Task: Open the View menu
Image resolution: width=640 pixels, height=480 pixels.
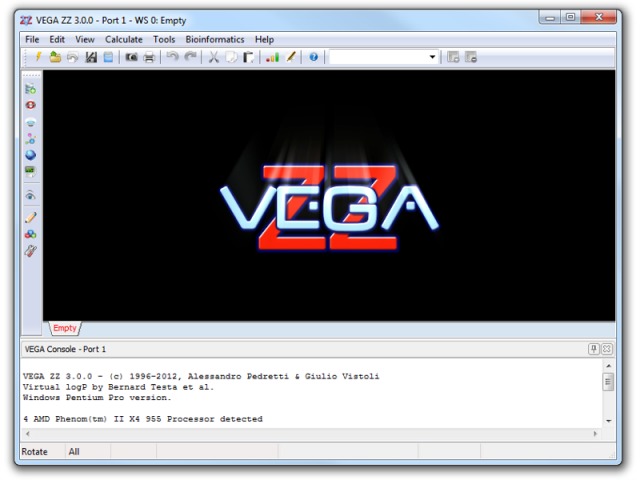Action: click(x=84, y=40)
